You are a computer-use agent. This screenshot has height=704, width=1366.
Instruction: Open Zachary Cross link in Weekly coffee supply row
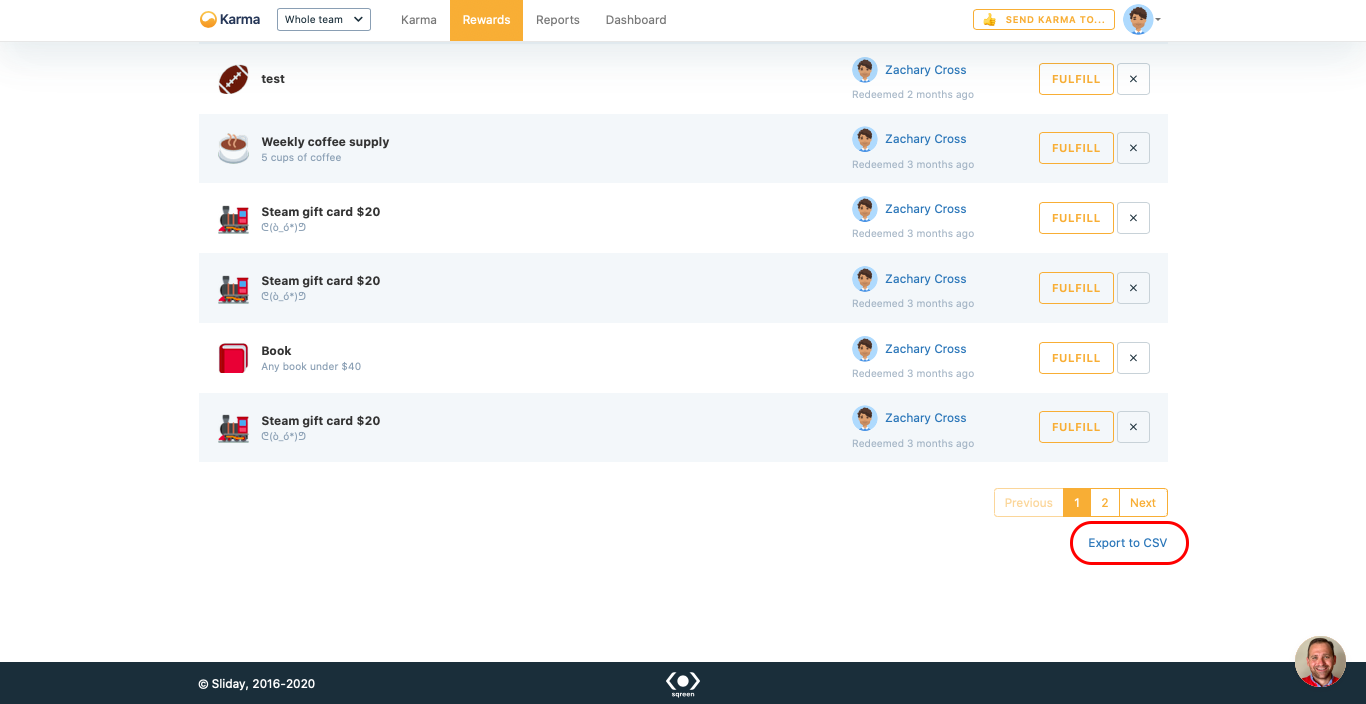[925, 139]
